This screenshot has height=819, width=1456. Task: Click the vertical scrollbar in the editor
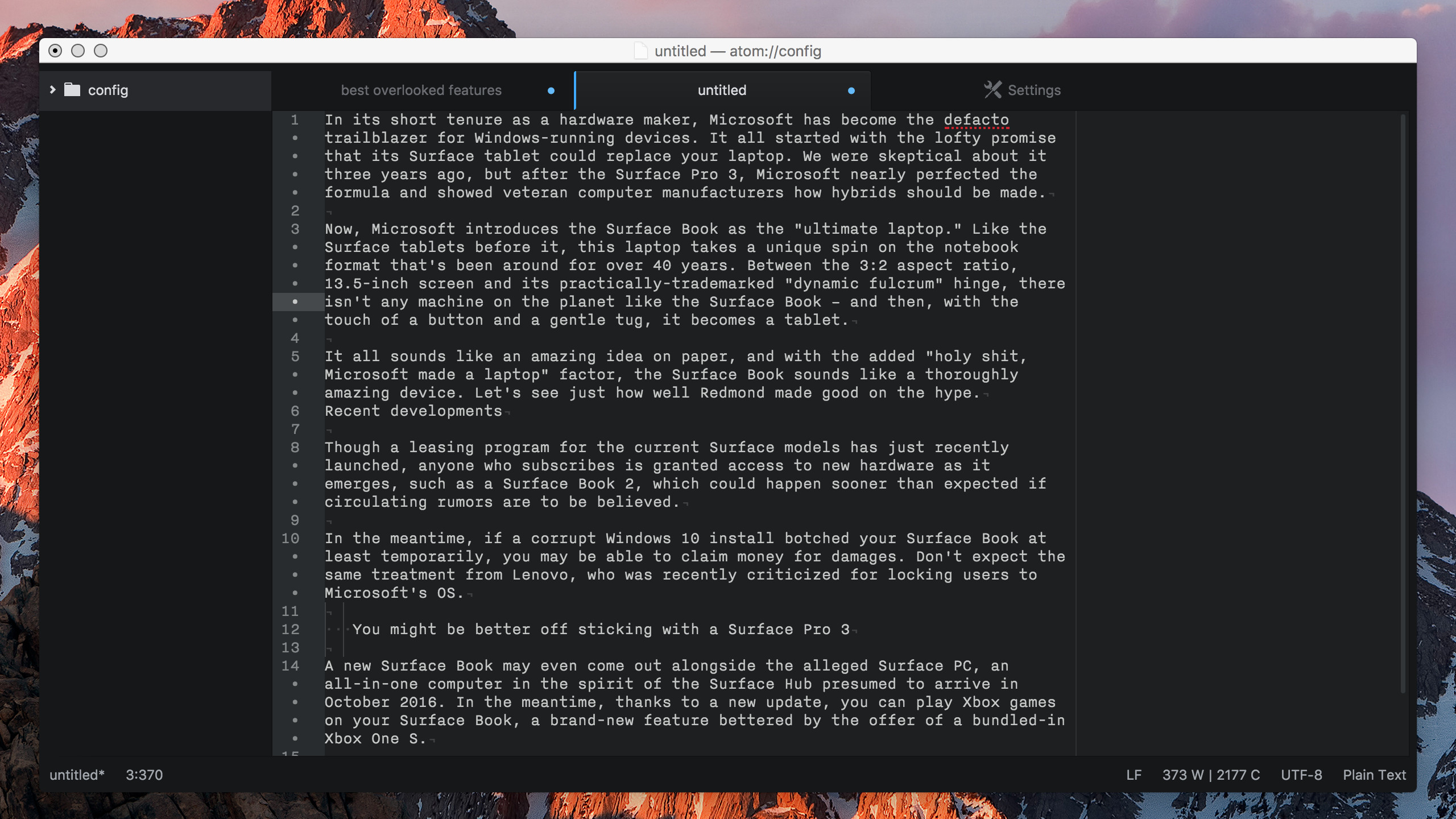click(1403, 404)
